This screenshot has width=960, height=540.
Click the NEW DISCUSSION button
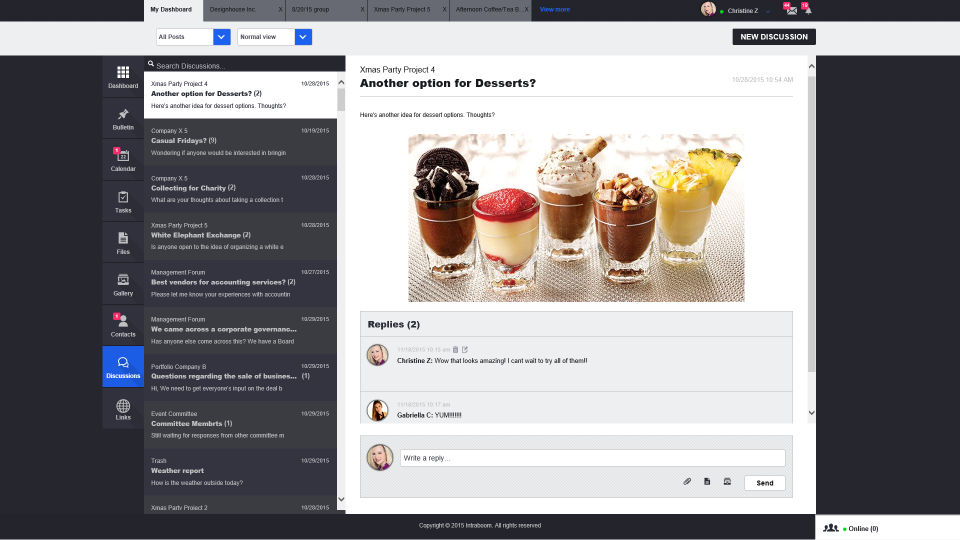[774, 37]
